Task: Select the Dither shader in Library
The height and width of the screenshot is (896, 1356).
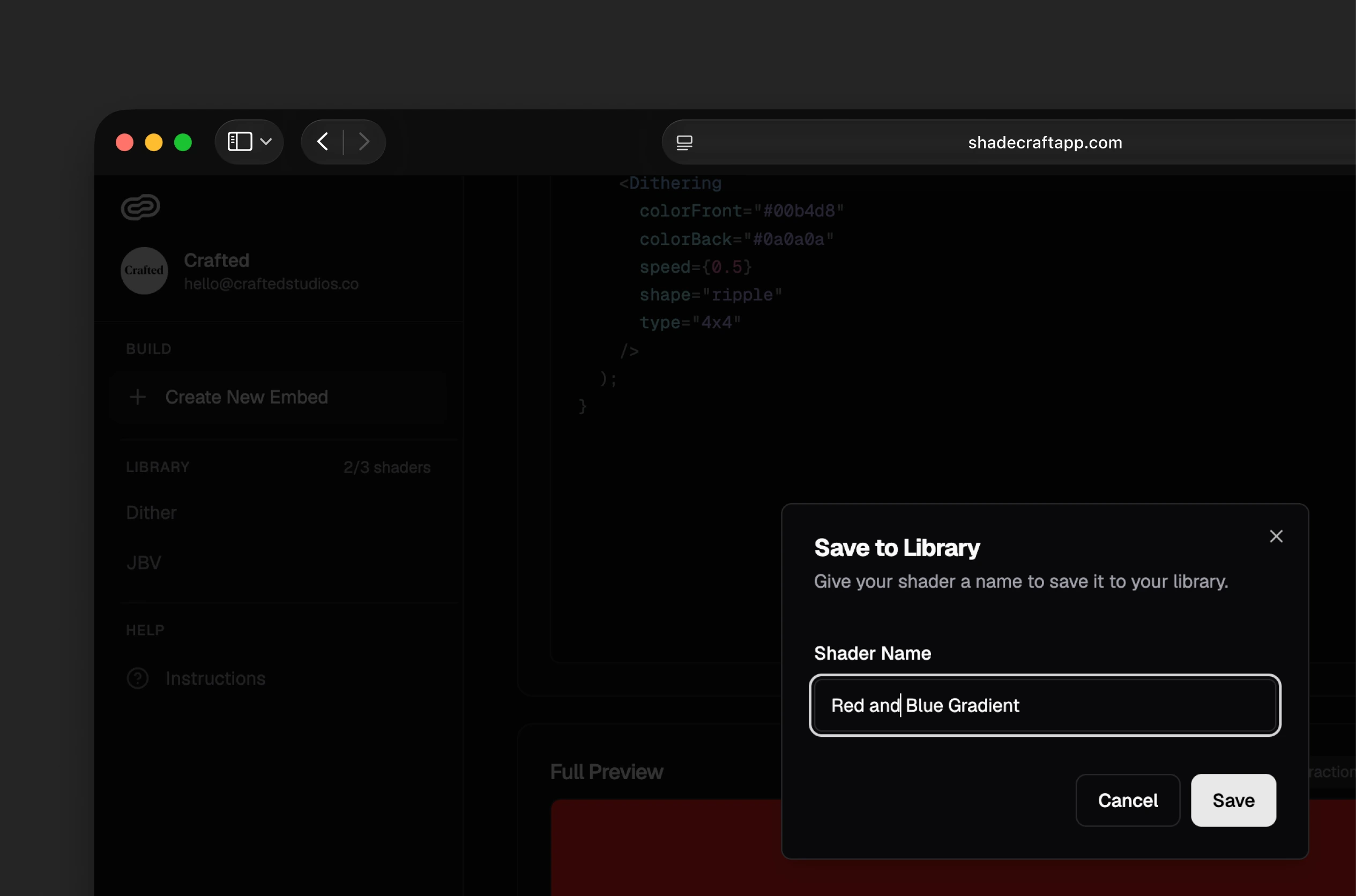Action: click(x=151, y=512)
